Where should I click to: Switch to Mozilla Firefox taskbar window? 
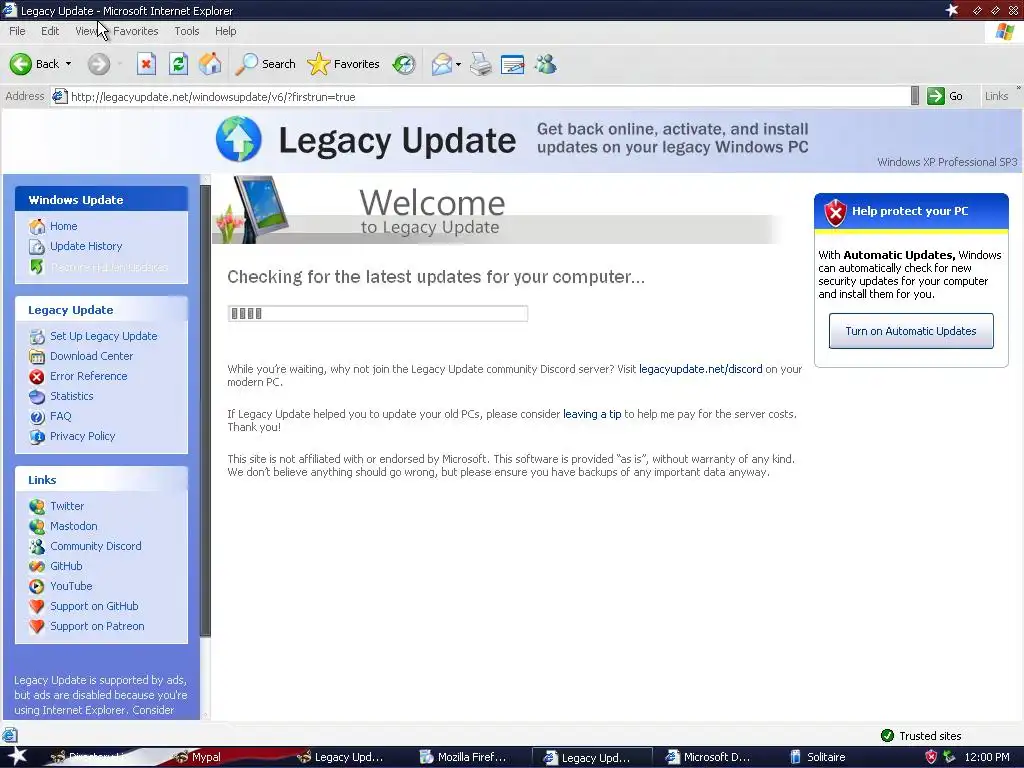click(465, 758)
